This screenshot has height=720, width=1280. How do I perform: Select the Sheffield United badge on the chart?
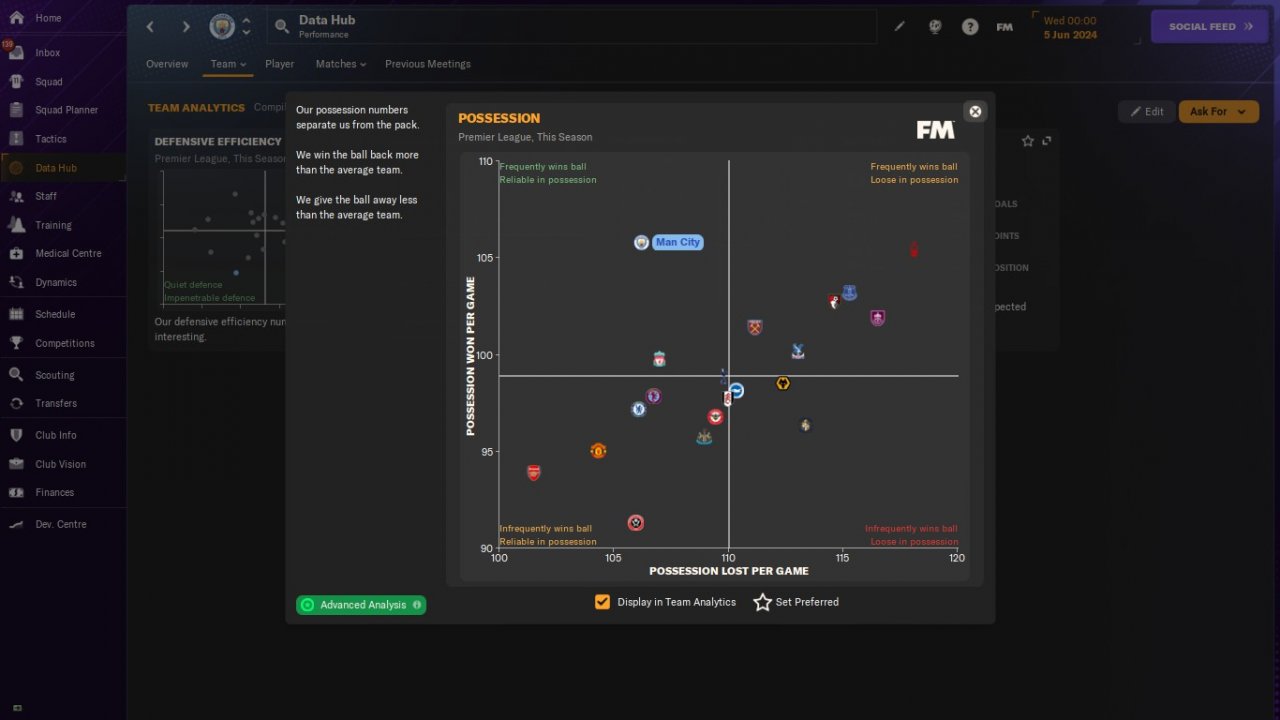(635, 523)
